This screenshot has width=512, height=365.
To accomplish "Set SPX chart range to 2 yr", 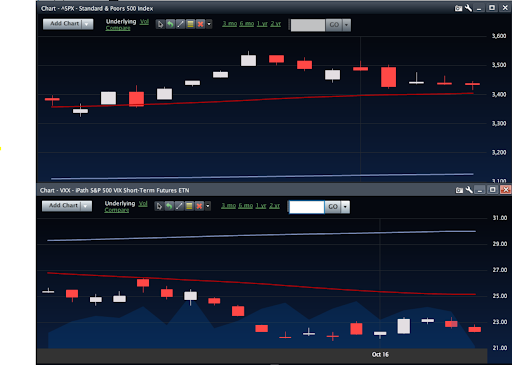I will click(x=276, y=24).
